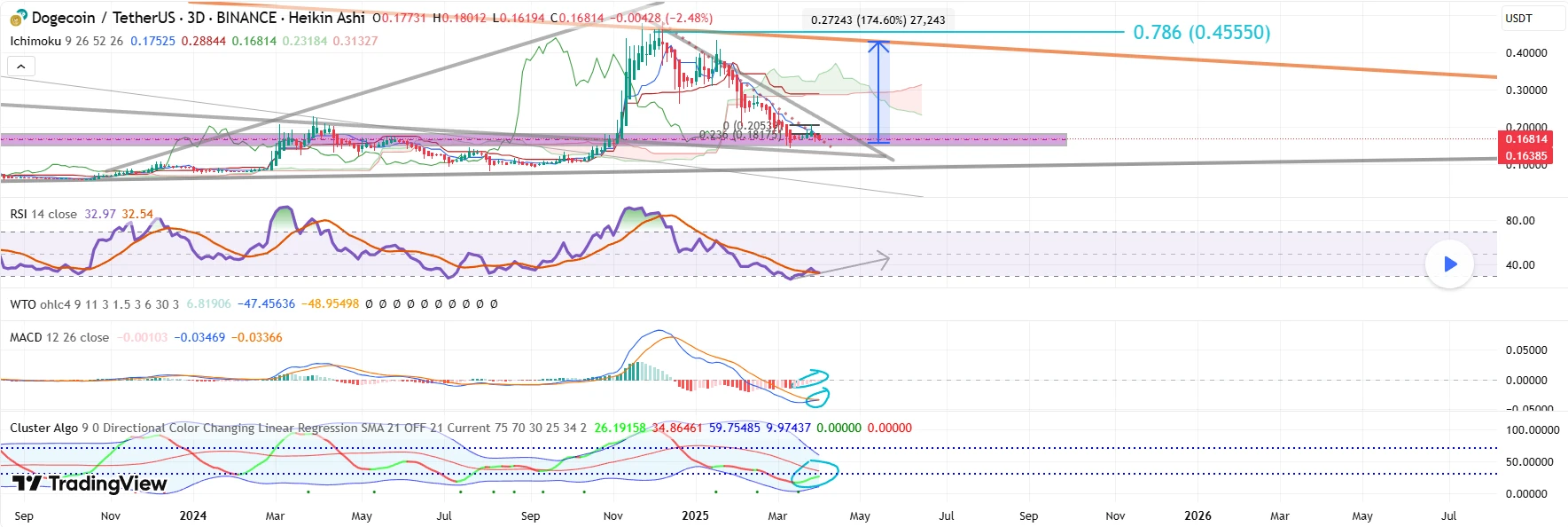Click the blue play button on the chart

click(x=1450, y=263)
